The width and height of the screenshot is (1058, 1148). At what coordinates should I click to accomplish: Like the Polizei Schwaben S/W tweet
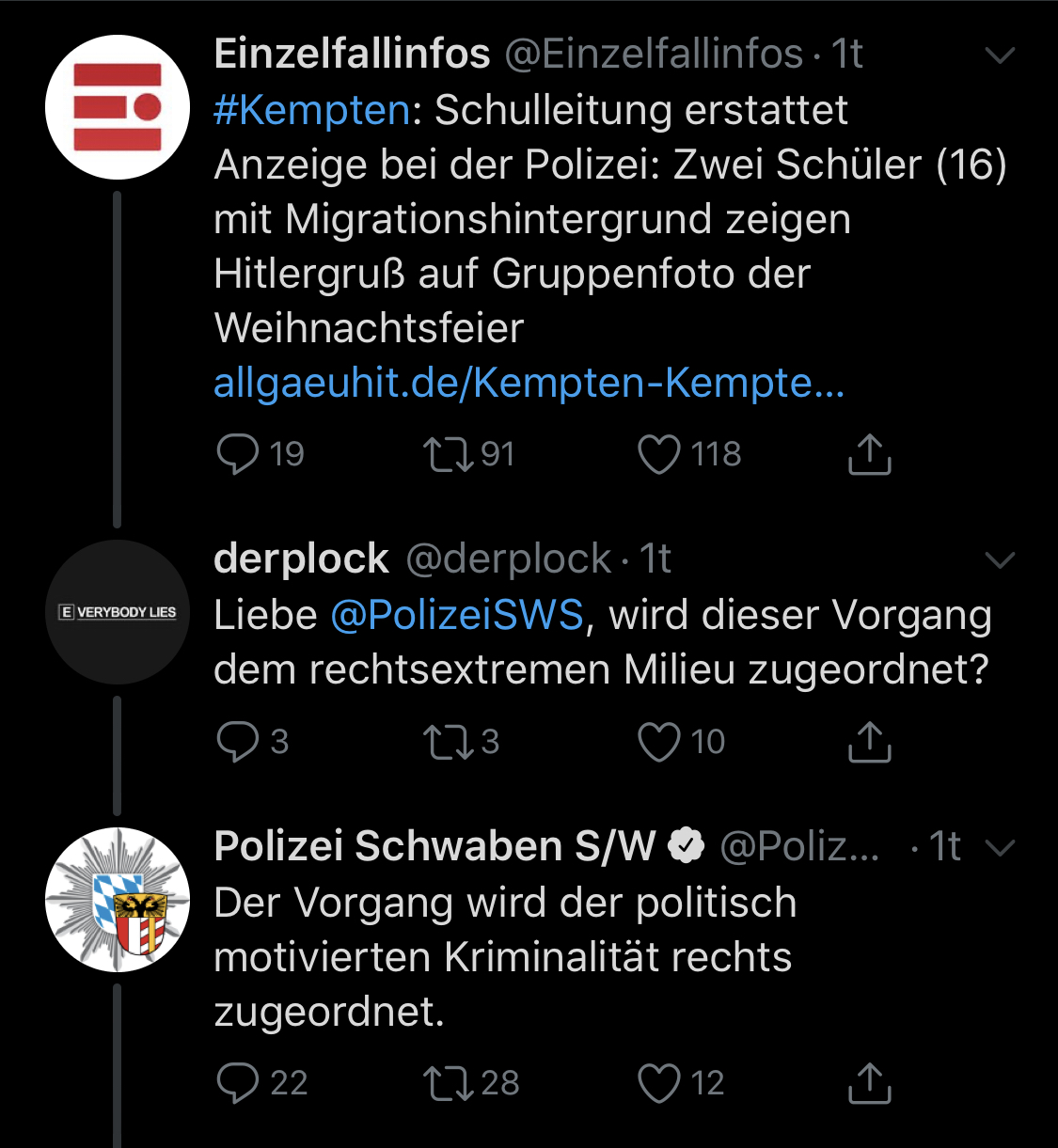click(658, 1083)
